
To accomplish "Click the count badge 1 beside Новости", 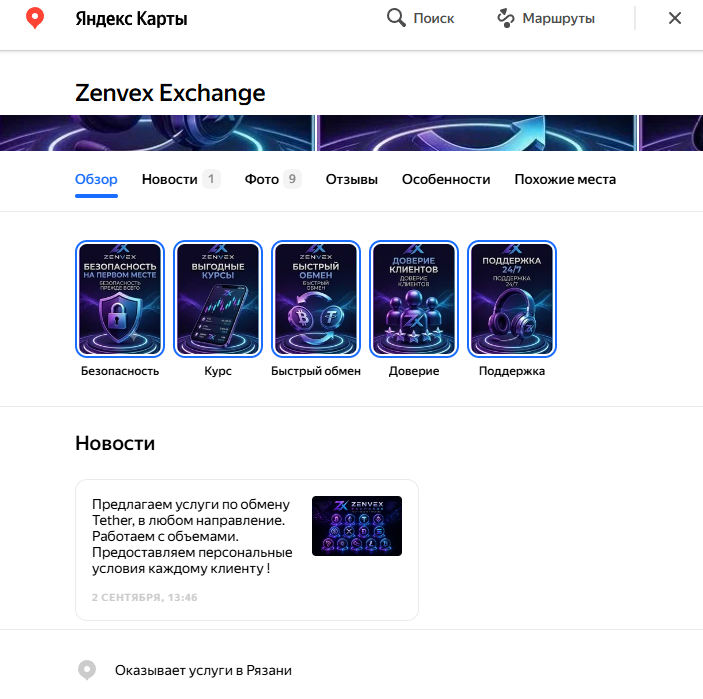I will coord(211,179).
